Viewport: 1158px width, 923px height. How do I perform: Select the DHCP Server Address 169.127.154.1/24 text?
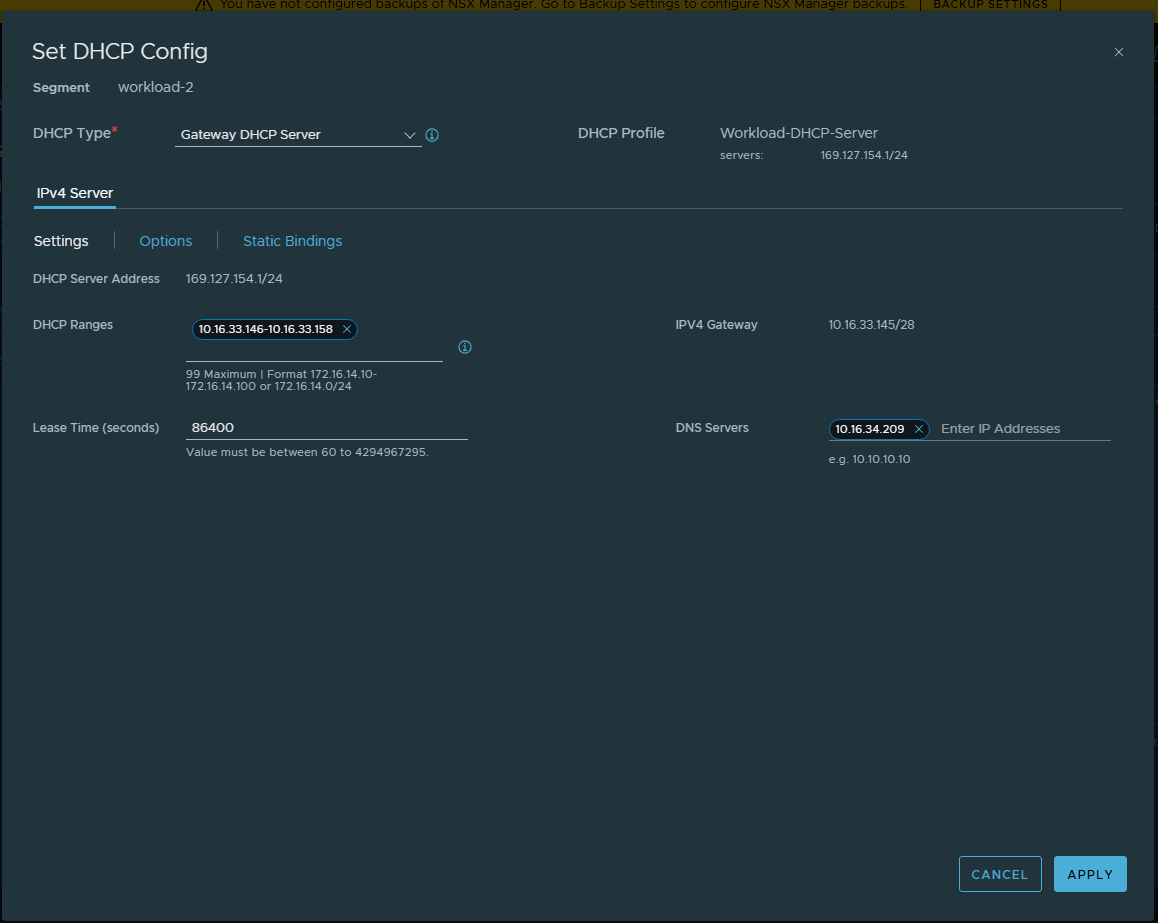click(234, 278)
